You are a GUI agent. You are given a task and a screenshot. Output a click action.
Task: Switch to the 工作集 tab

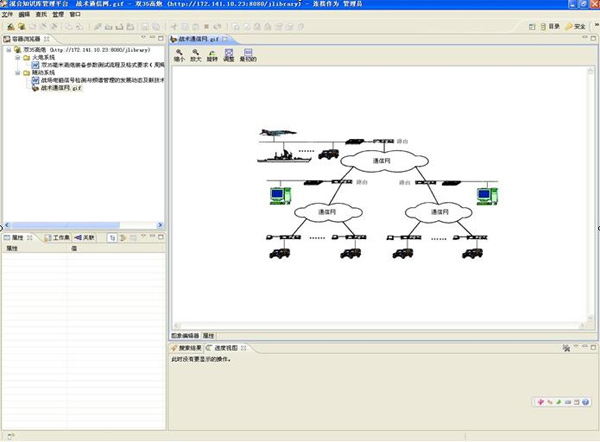pos(58,238)
